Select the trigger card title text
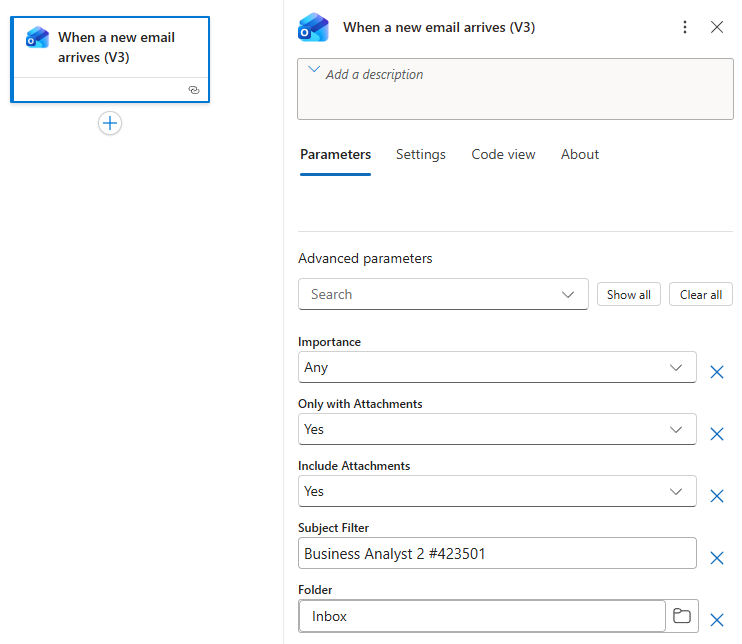 pyautogui.click(x=116, y=47)
